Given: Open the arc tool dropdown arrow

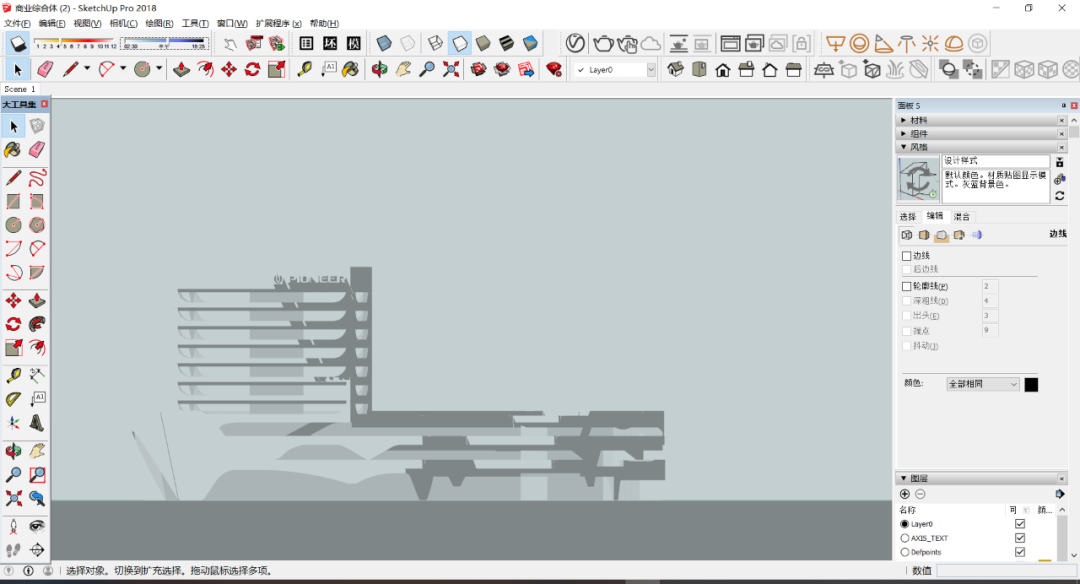Looking at the screenshot, I should point(123,68).
